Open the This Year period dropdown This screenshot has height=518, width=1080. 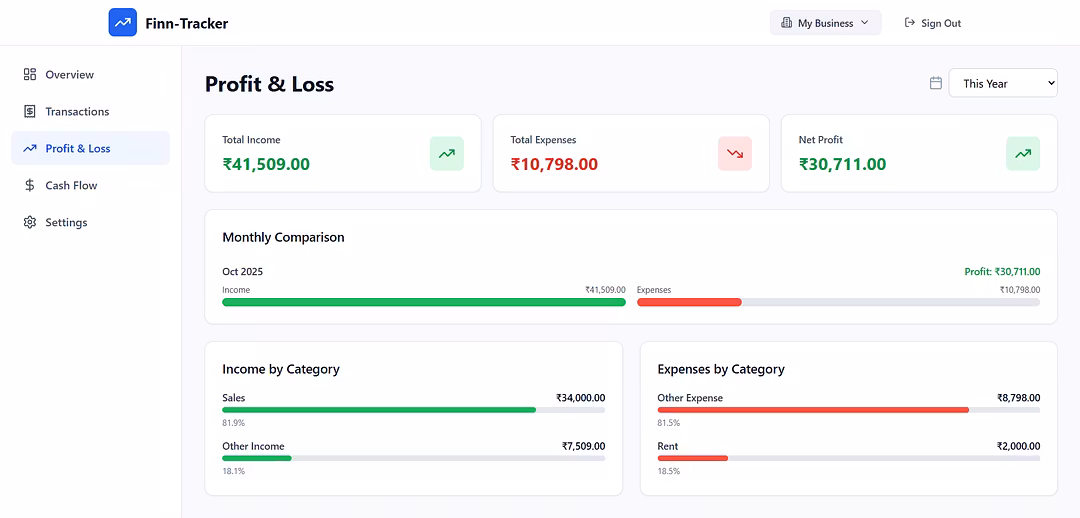[x=1003, y=83]
